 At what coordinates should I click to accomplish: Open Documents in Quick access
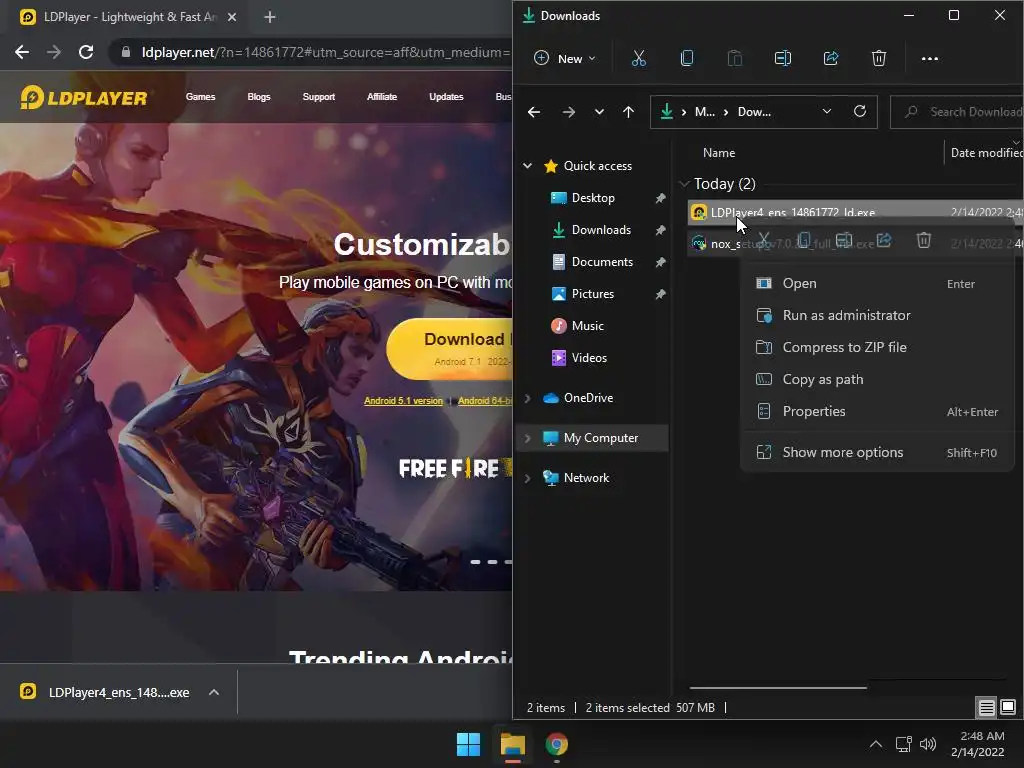click(x=602, y=262)
